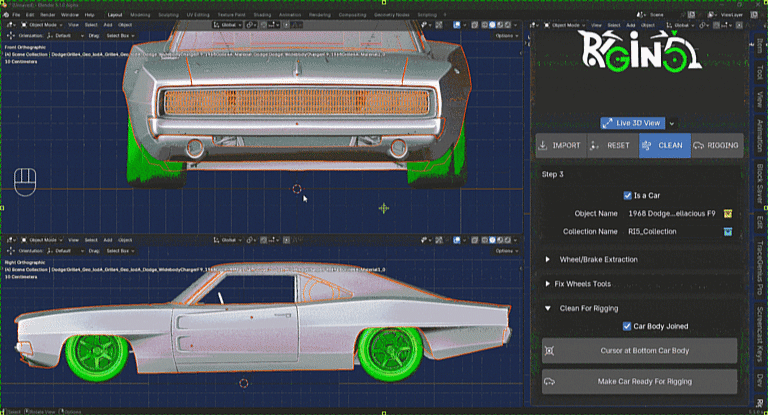
Task: Open the Help menu
Action: pyautogui.click(x=89, y=15)
